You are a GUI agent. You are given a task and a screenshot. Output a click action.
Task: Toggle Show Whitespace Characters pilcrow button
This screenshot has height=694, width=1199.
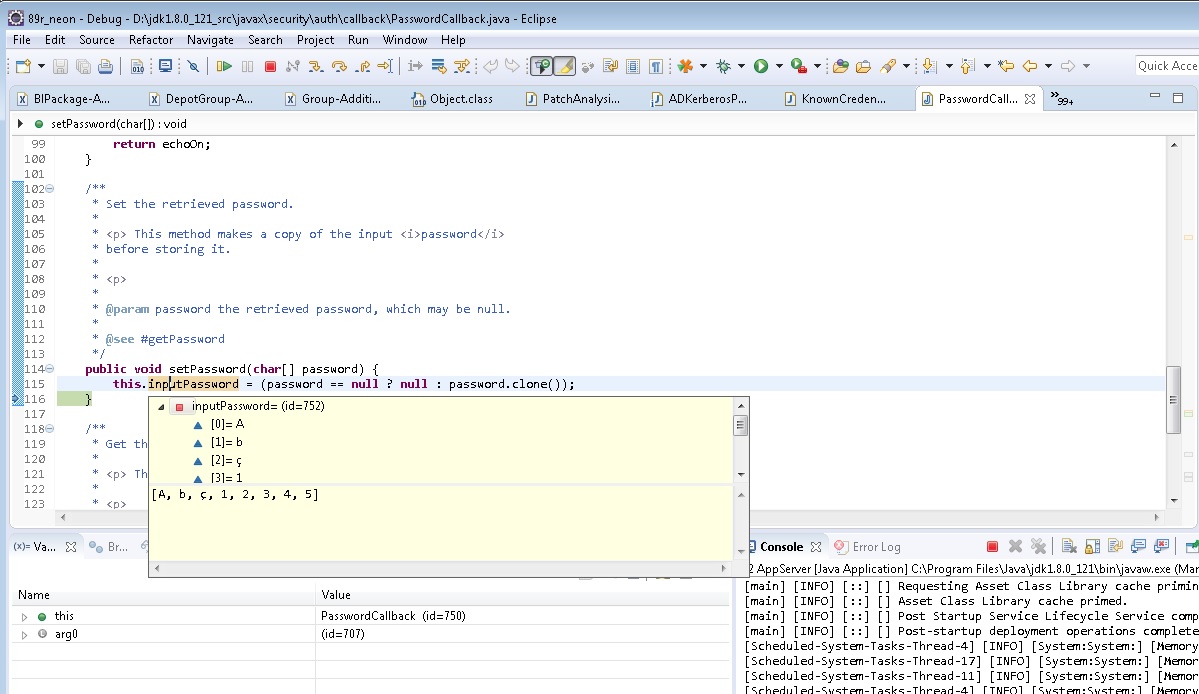pos(655,66)
